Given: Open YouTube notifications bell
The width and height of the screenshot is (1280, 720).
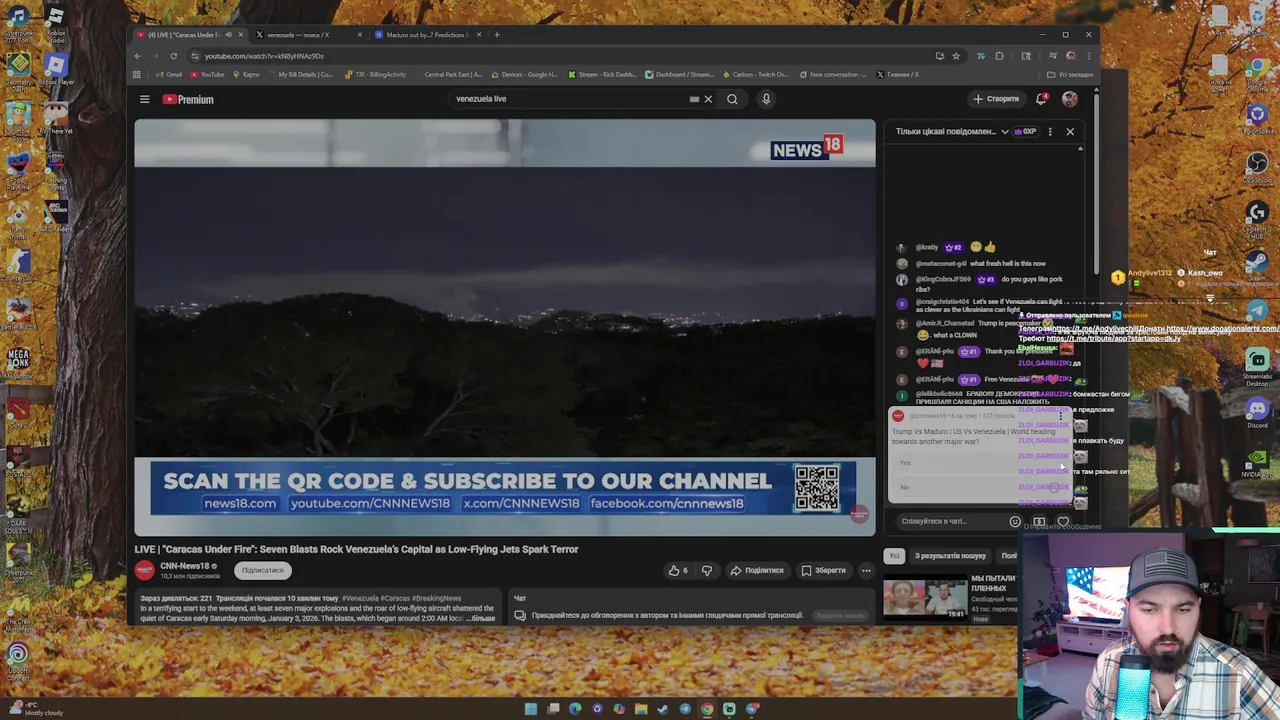Looking at the screenshot, I should 1041,99.
